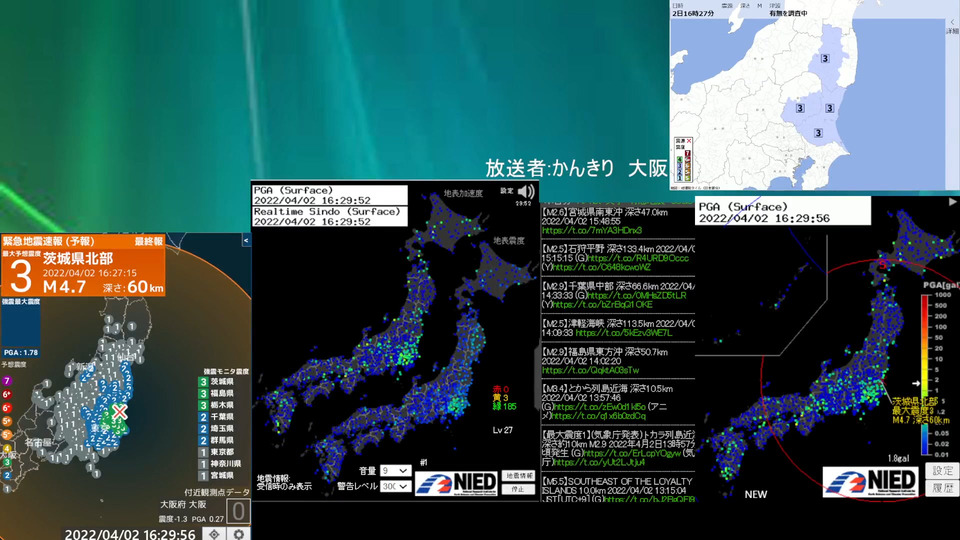This screenshot has width=960, height=540.
Task: Click the 千葉県 intensity 2 row
Action: (x=216, y=416)
